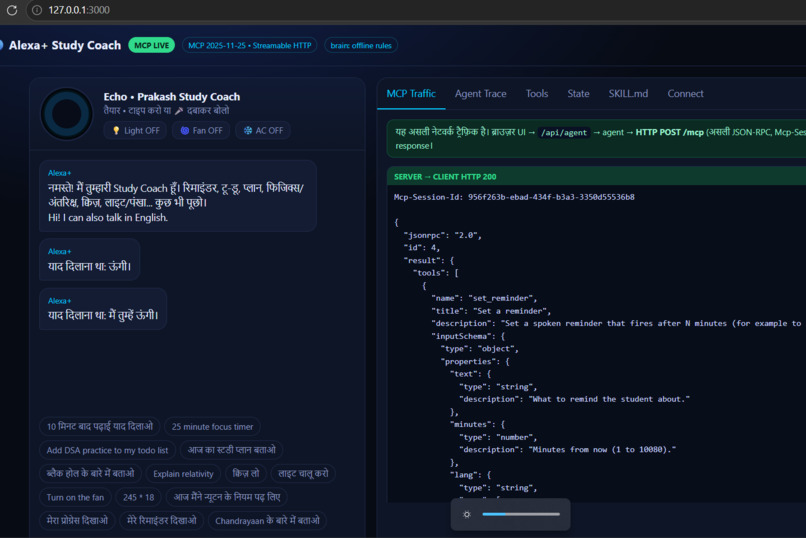Click the '10 मिनट बाद पढ़ाई याद दिलाओ' suggestion
This screenshot has width=806, height=538.
click(100, 426)
